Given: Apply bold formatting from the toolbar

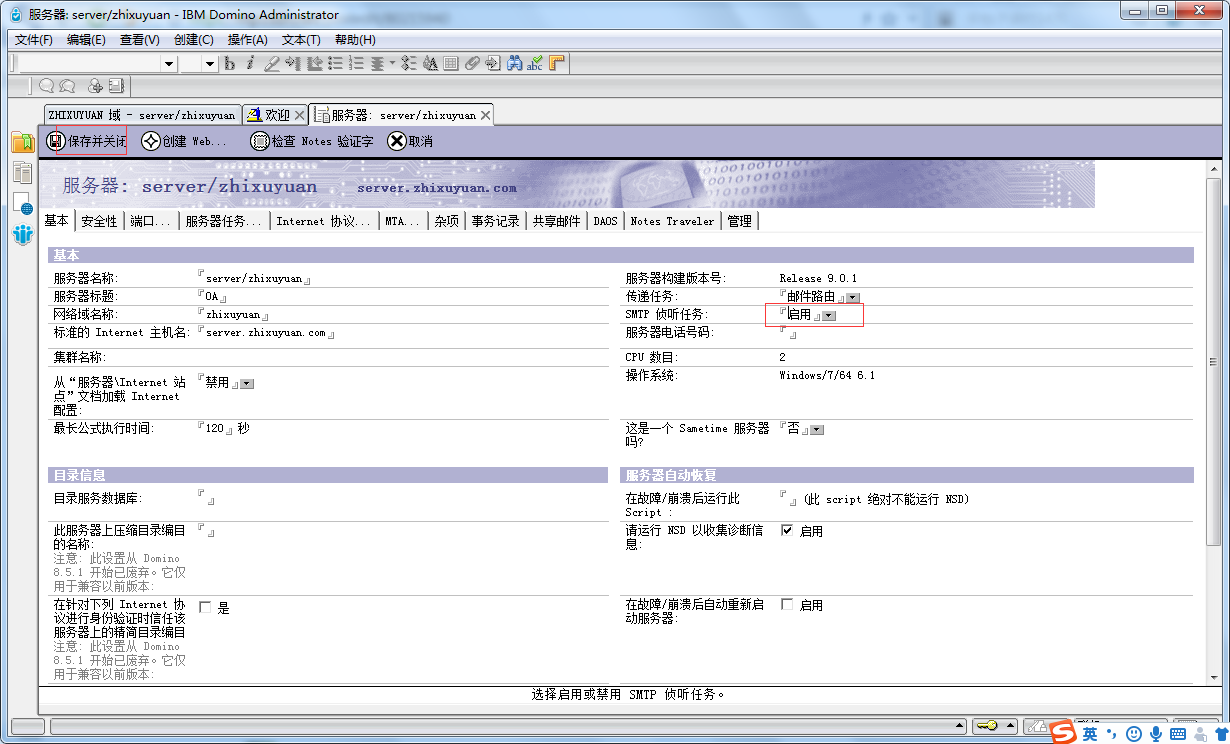Looking at the screenshot, I should [x=229, y=63].
